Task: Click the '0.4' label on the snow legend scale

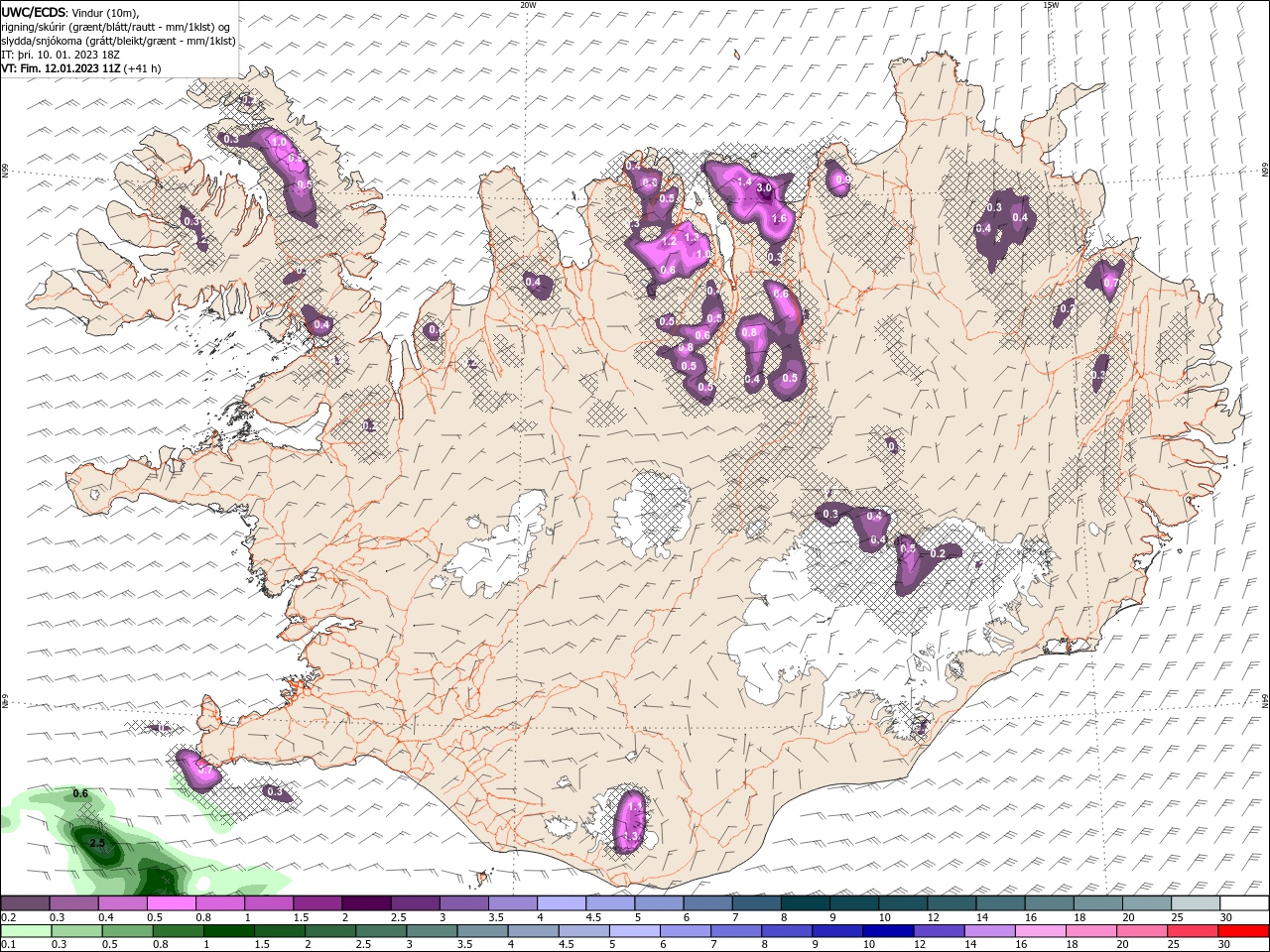Action: click(x=107, y=917)
